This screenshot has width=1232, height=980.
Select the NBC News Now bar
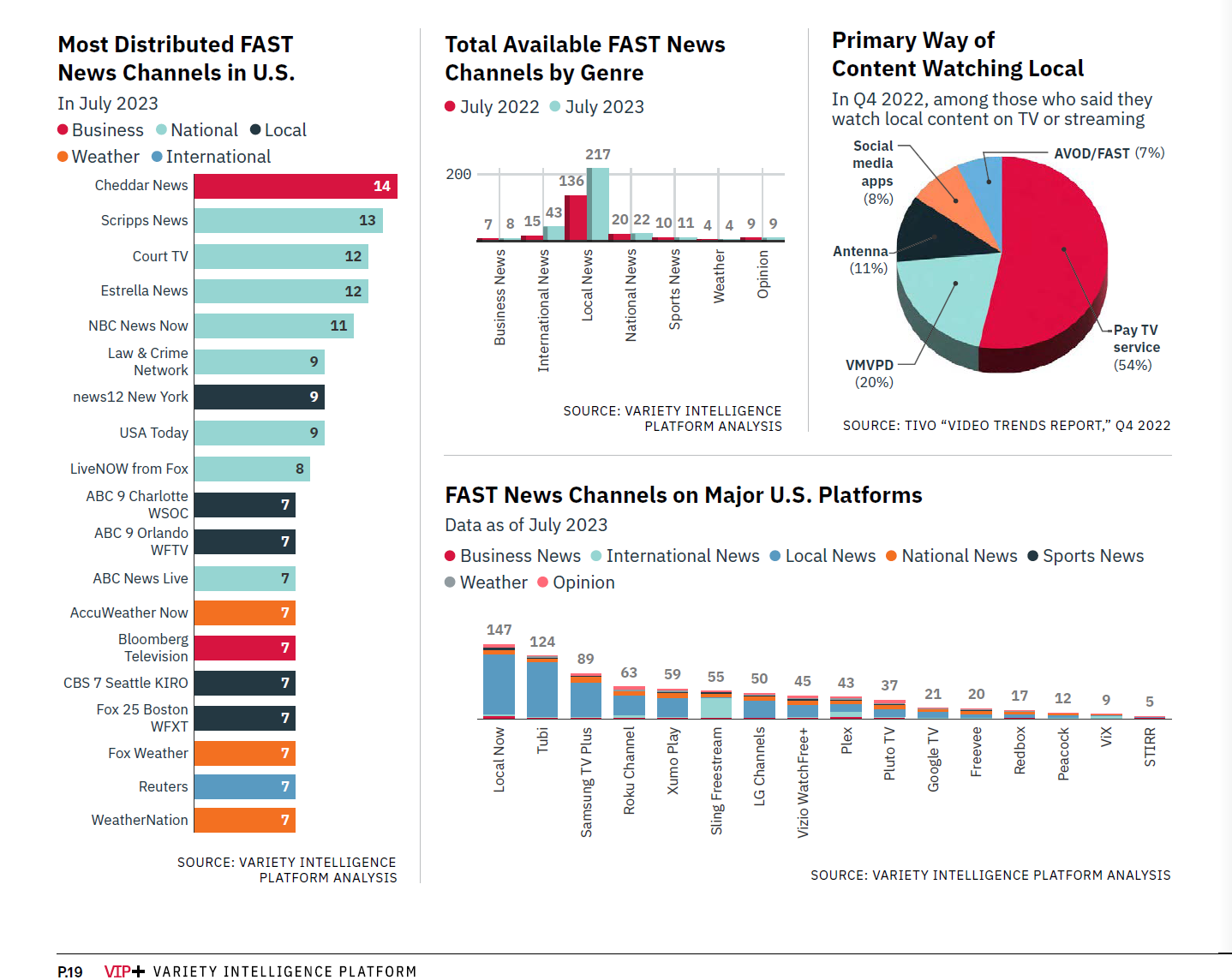(274, 326)
